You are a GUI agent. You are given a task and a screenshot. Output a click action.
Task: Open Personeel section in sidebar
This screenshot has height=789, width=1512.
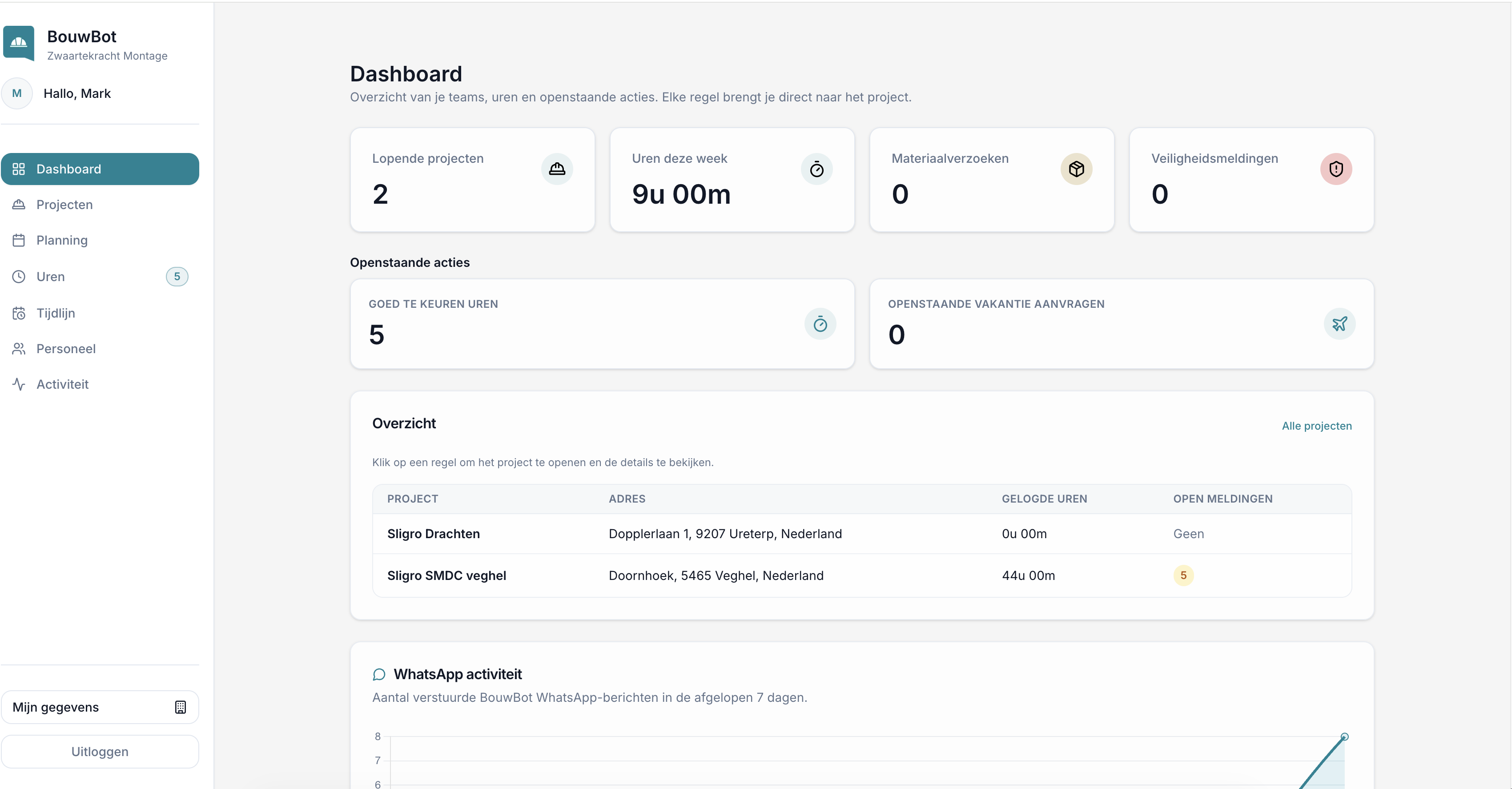(66, 349)
